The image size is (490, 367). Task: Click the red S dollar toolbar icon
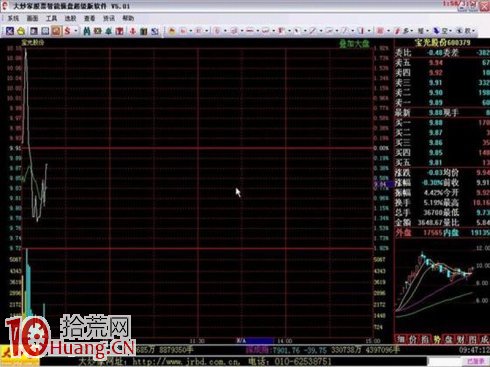(x=68, y=31)
